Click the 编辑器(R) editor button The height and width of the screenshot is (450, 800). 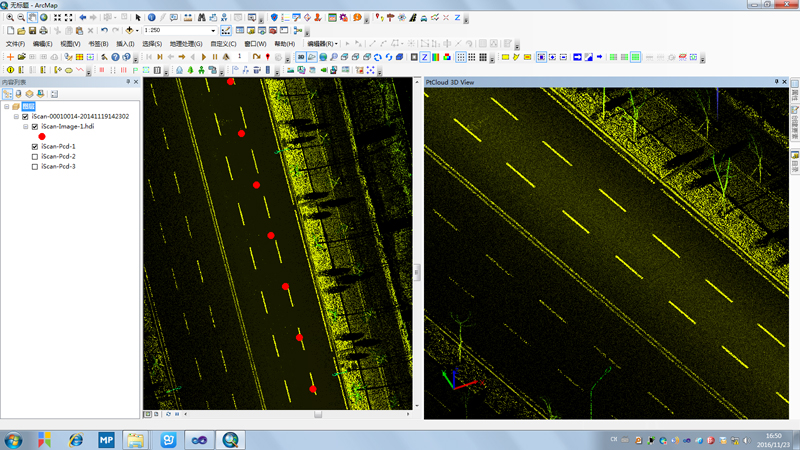(322, 44)
